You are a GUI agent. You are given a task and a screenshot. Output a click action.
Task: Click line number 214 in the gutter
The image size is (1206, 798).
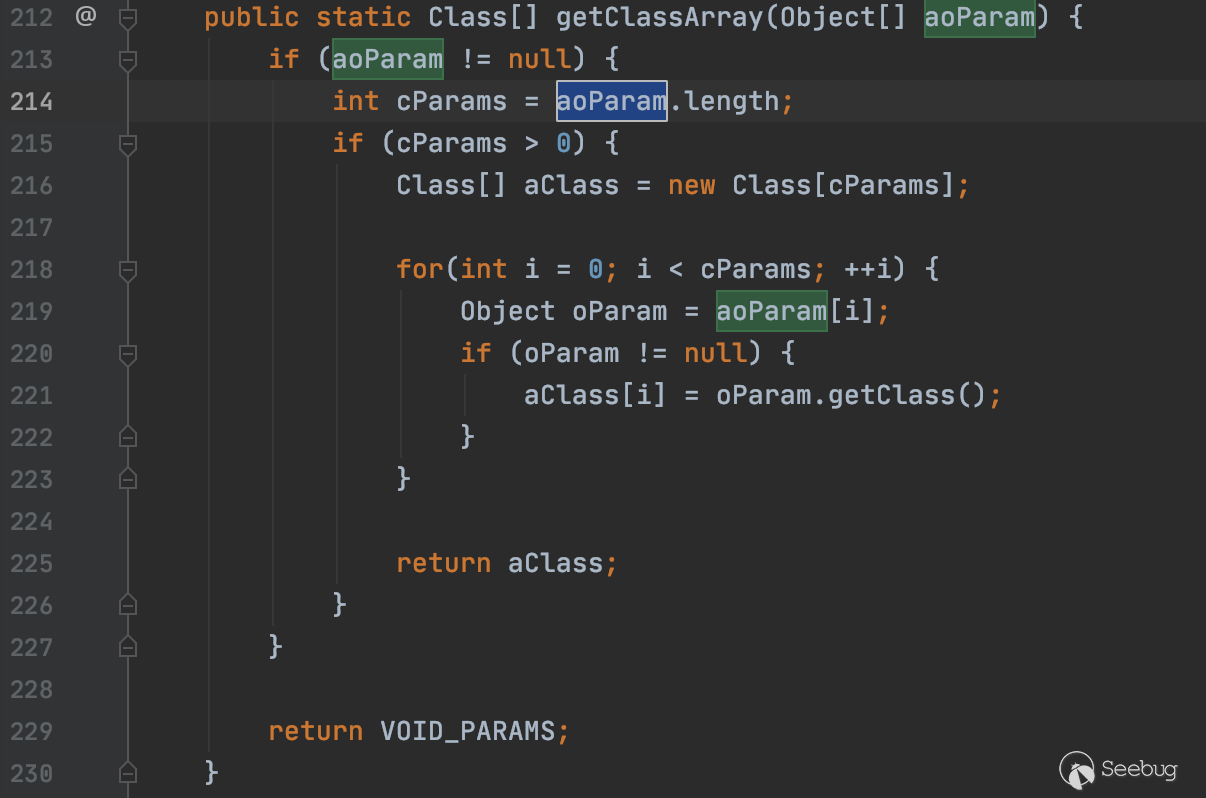pos(30,102)
